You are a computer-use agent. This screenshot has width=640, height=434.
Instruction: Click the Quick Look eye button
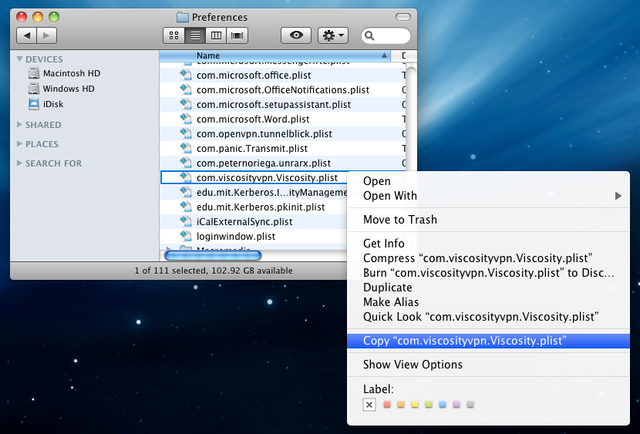[x=296, y=36]
